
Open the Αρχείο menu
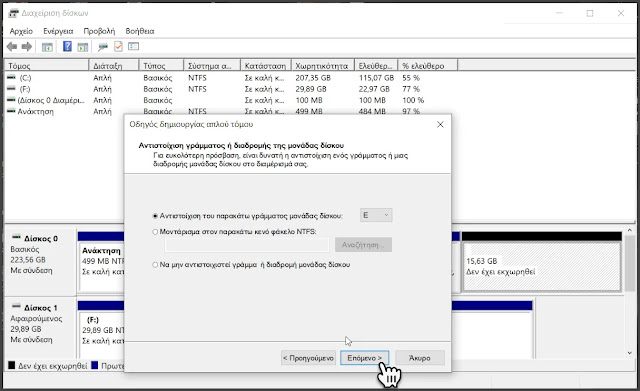coord(21,31)
